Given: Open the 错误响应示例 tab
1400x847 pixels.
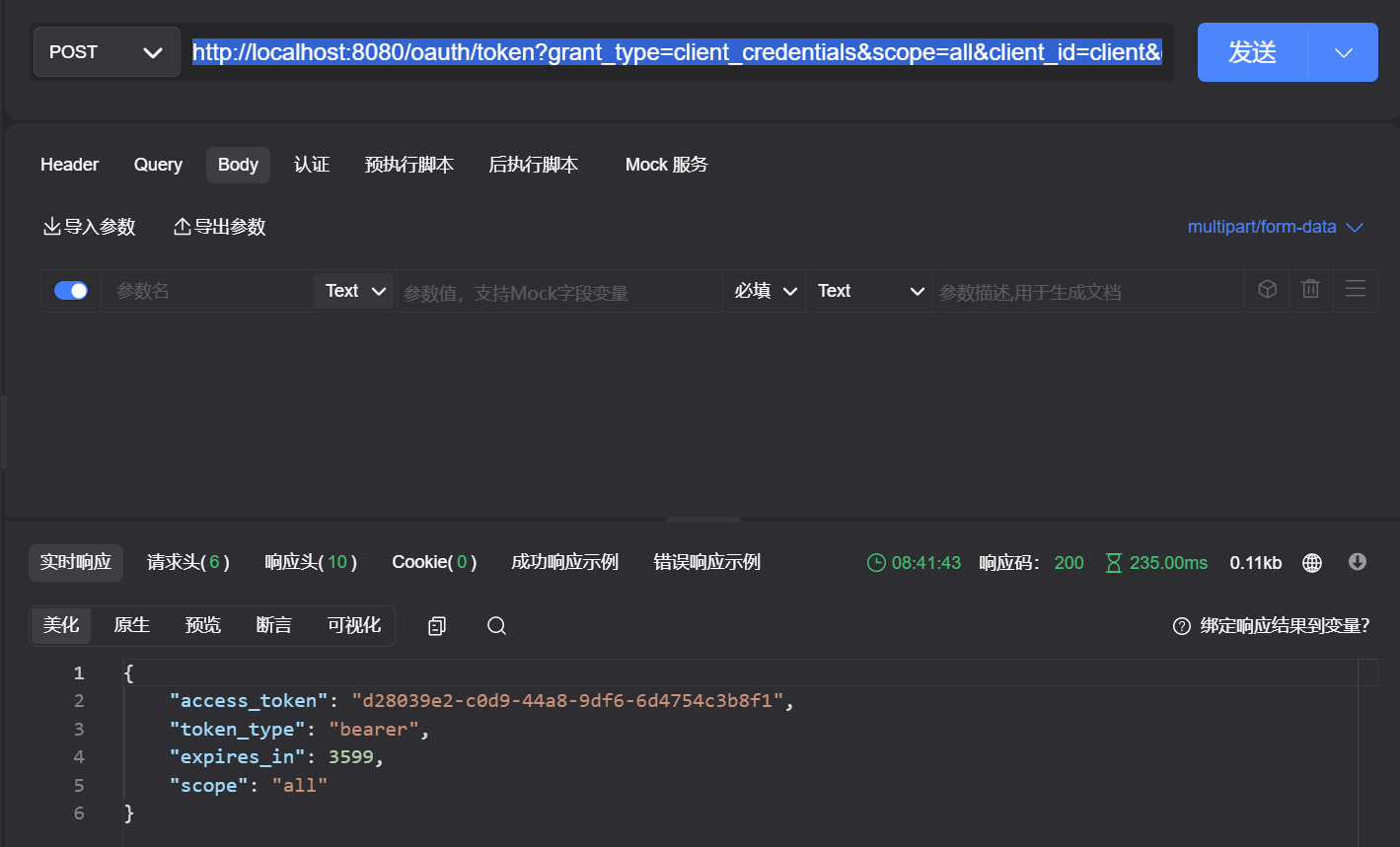Looking at the screenshot, I should click(x=707, y=562).
